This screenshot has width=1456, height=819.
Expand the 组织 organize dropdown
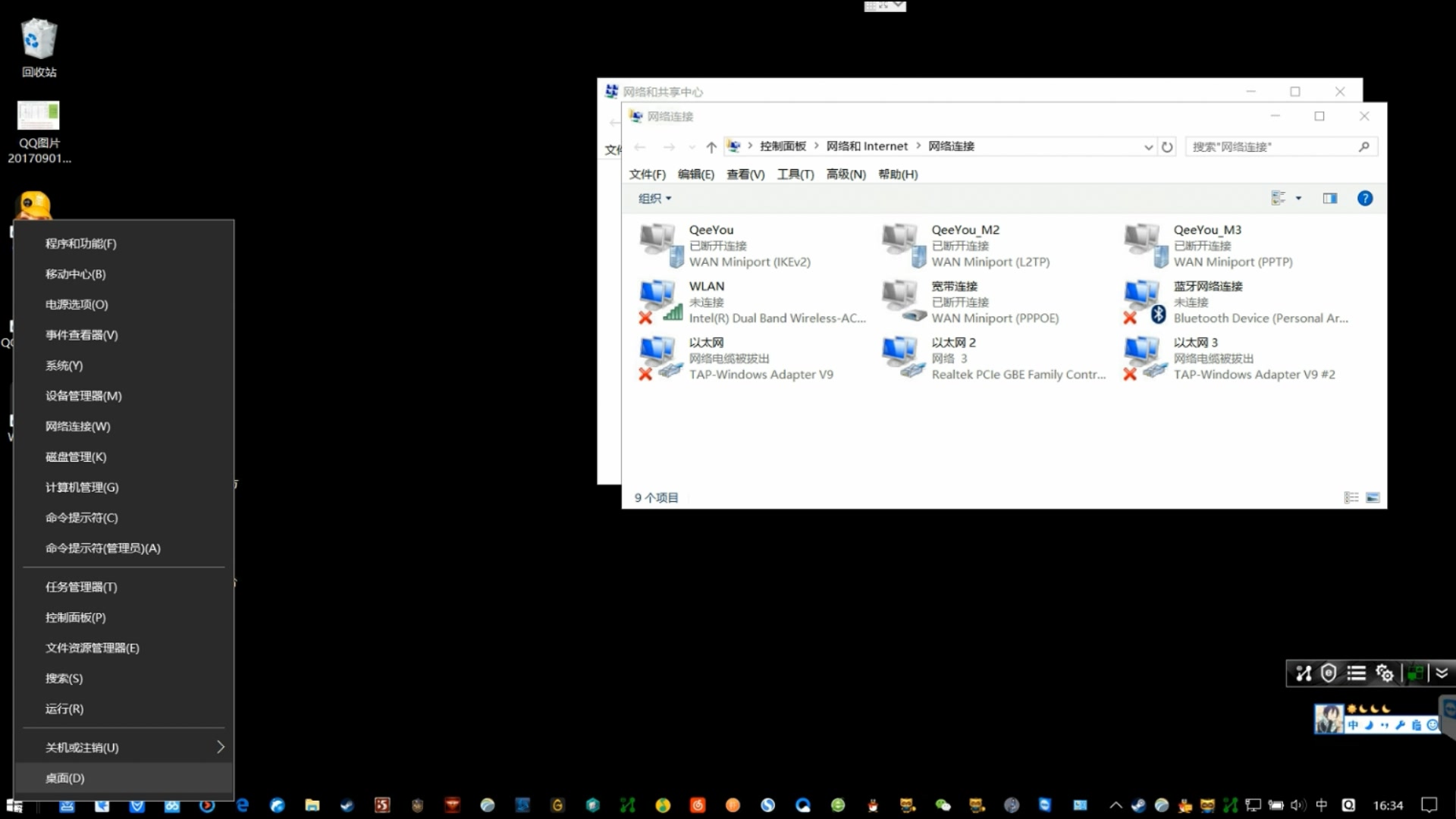click(x=654, y=198)
